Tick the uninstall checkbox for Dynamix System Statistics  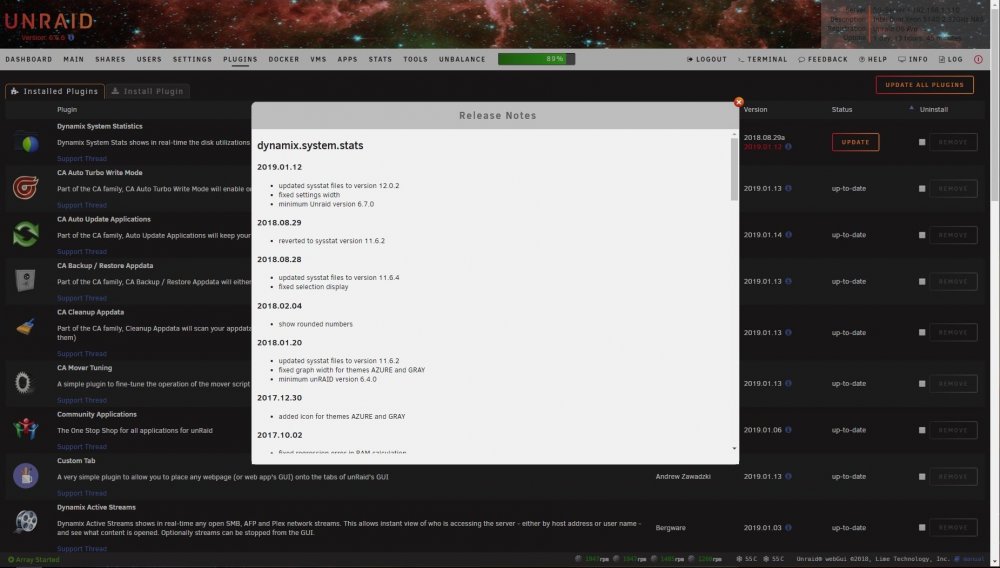tap(922, 142)
